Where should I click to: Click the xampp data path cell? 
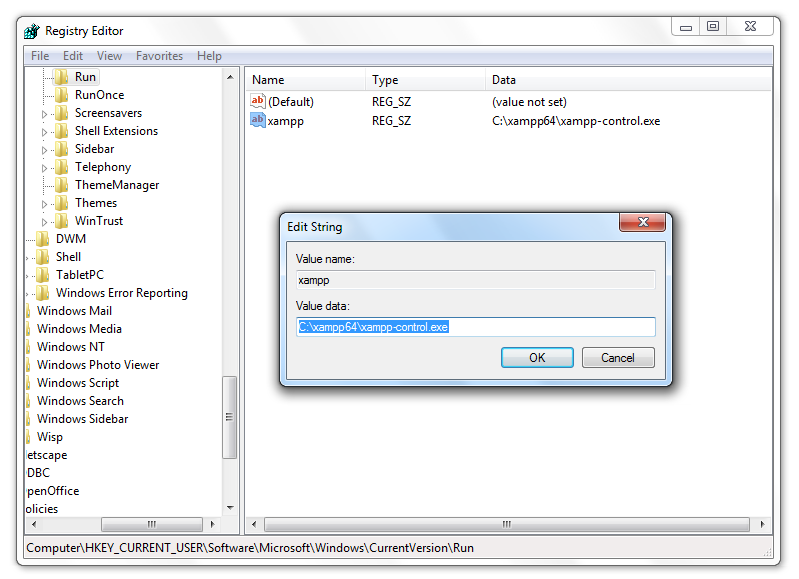coord(576,121)
